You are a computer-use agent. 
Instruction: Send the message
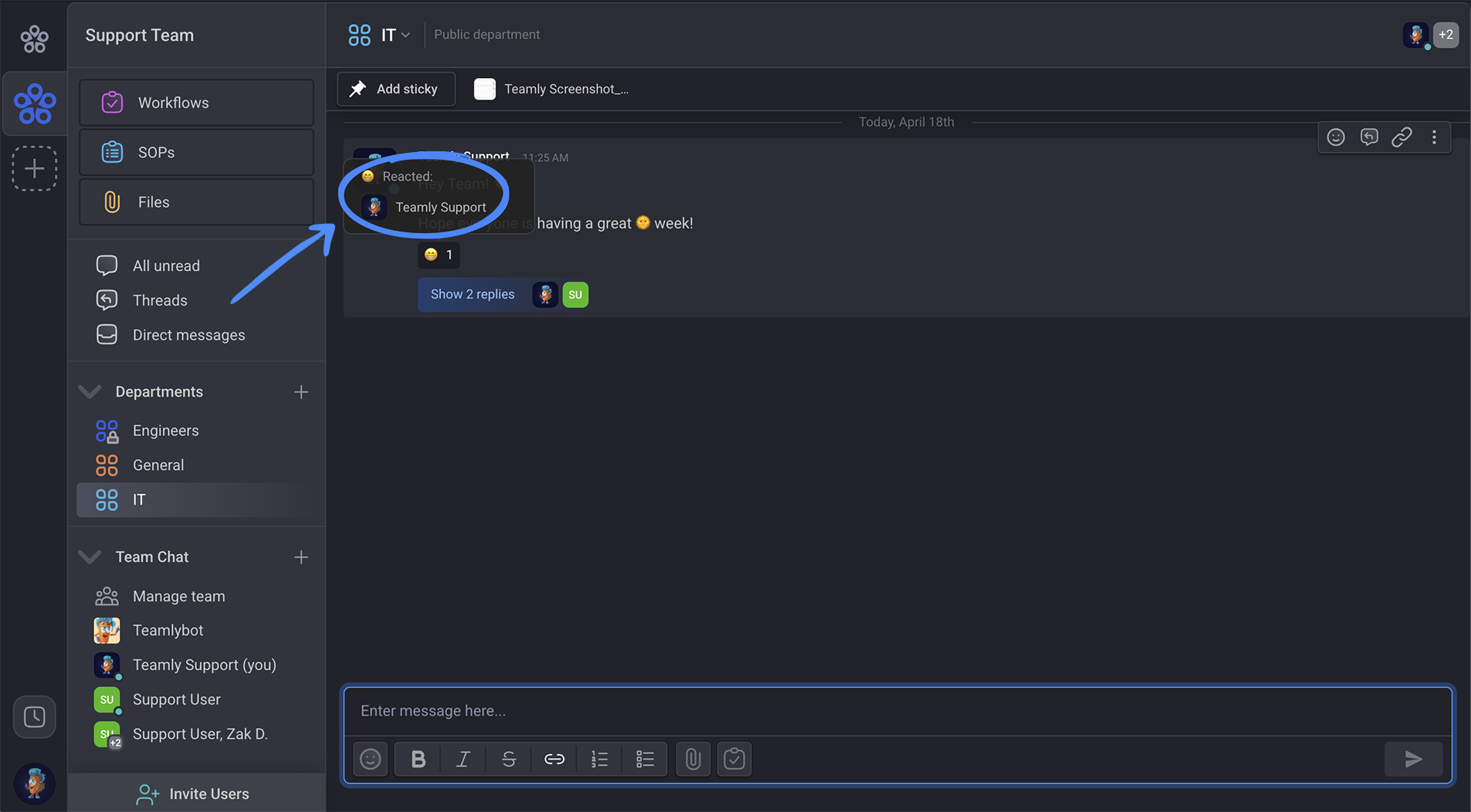pyautogui.click(x=1414, y=759)
